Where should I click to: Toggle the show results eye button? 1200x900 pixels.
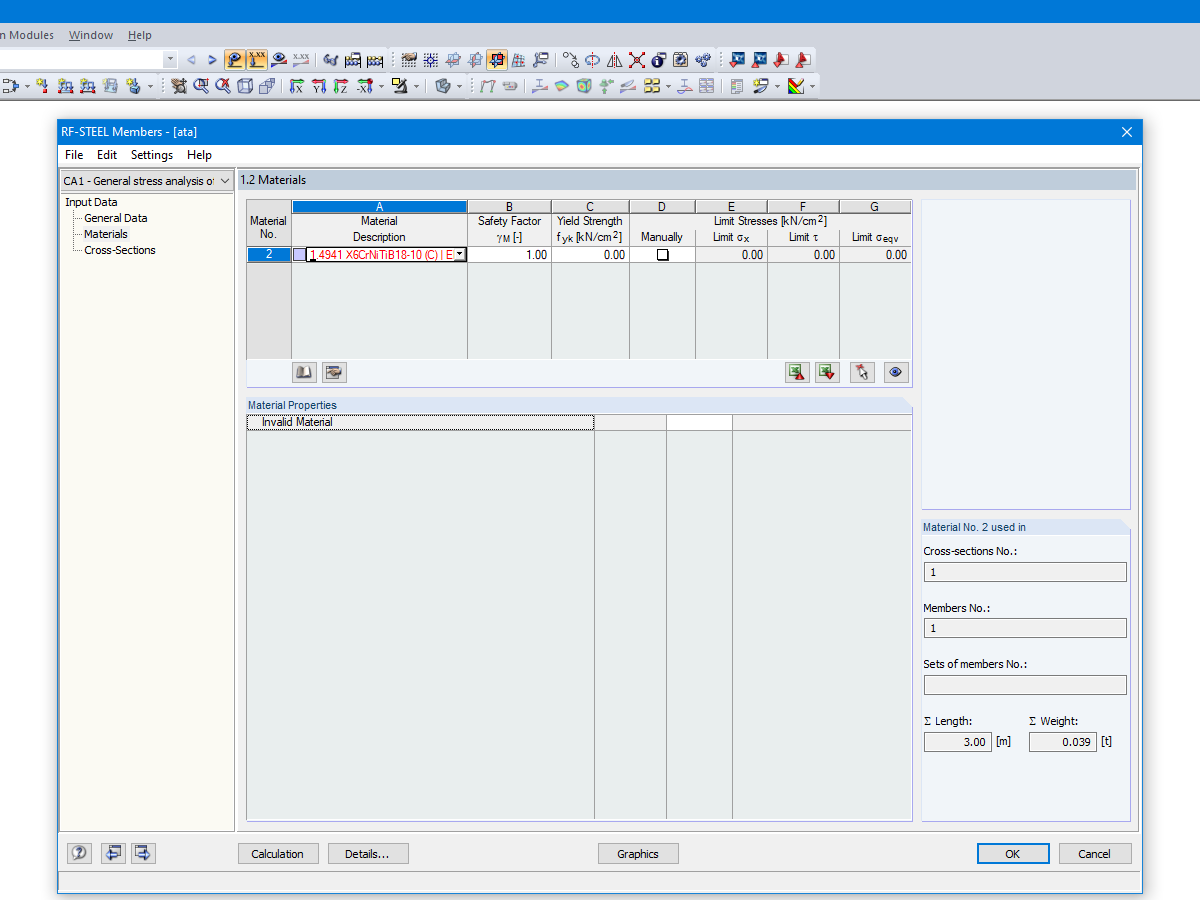pyautogui.click(x=235, y=60)
